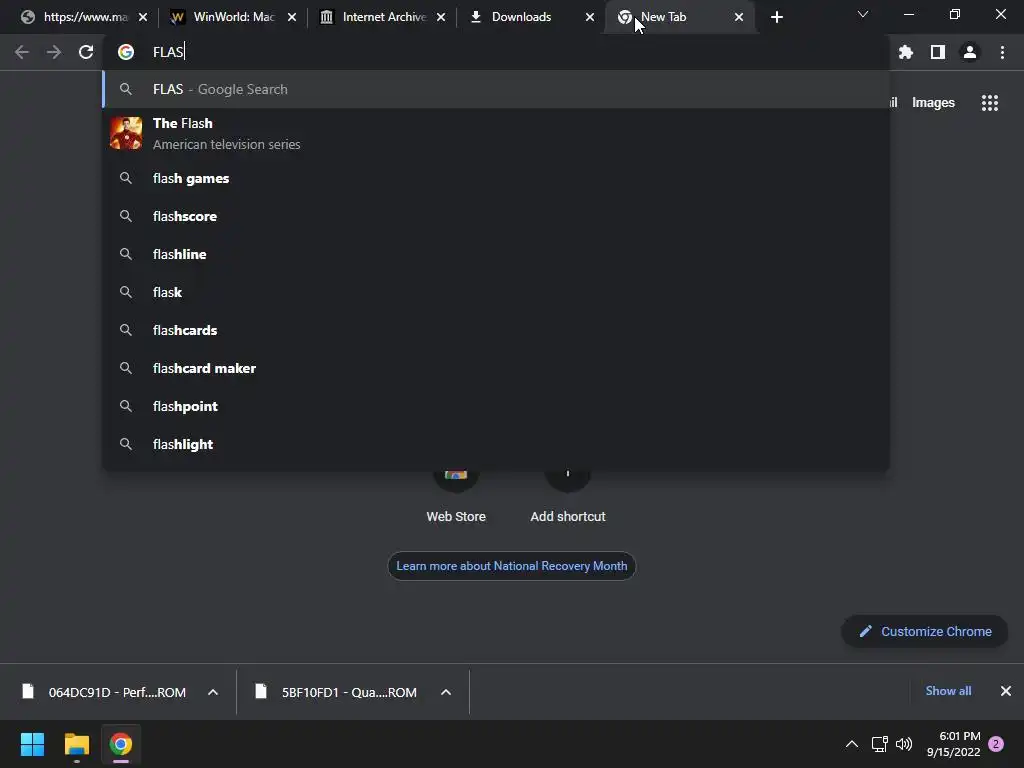Screen dimensions: 1024x768
Task: Go forward using the forward arrow
Action: [54, 52]
